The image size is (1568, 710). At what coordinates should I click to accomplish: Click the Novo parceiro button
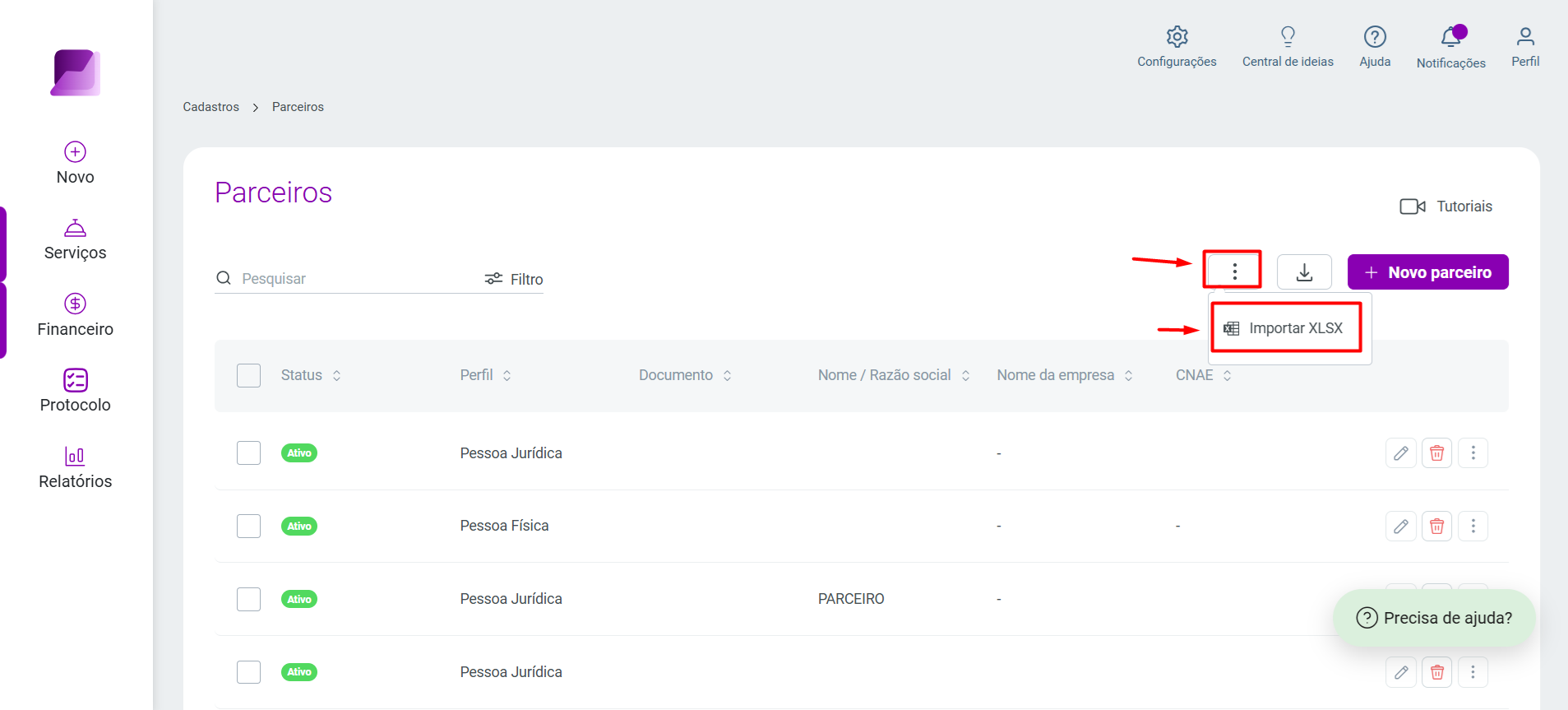coord(1427,272)
